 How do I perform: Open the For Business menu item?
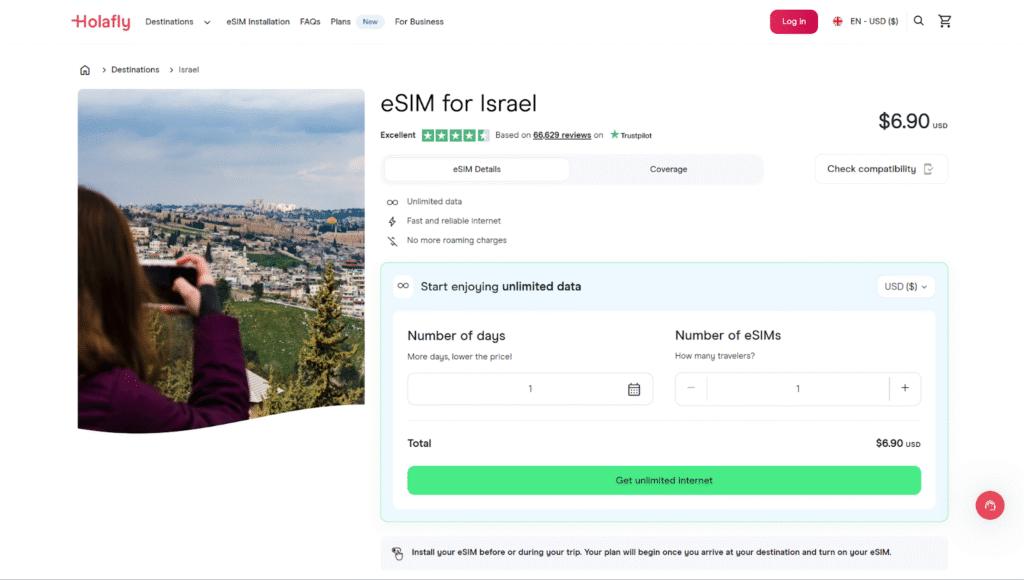(419, 21)
